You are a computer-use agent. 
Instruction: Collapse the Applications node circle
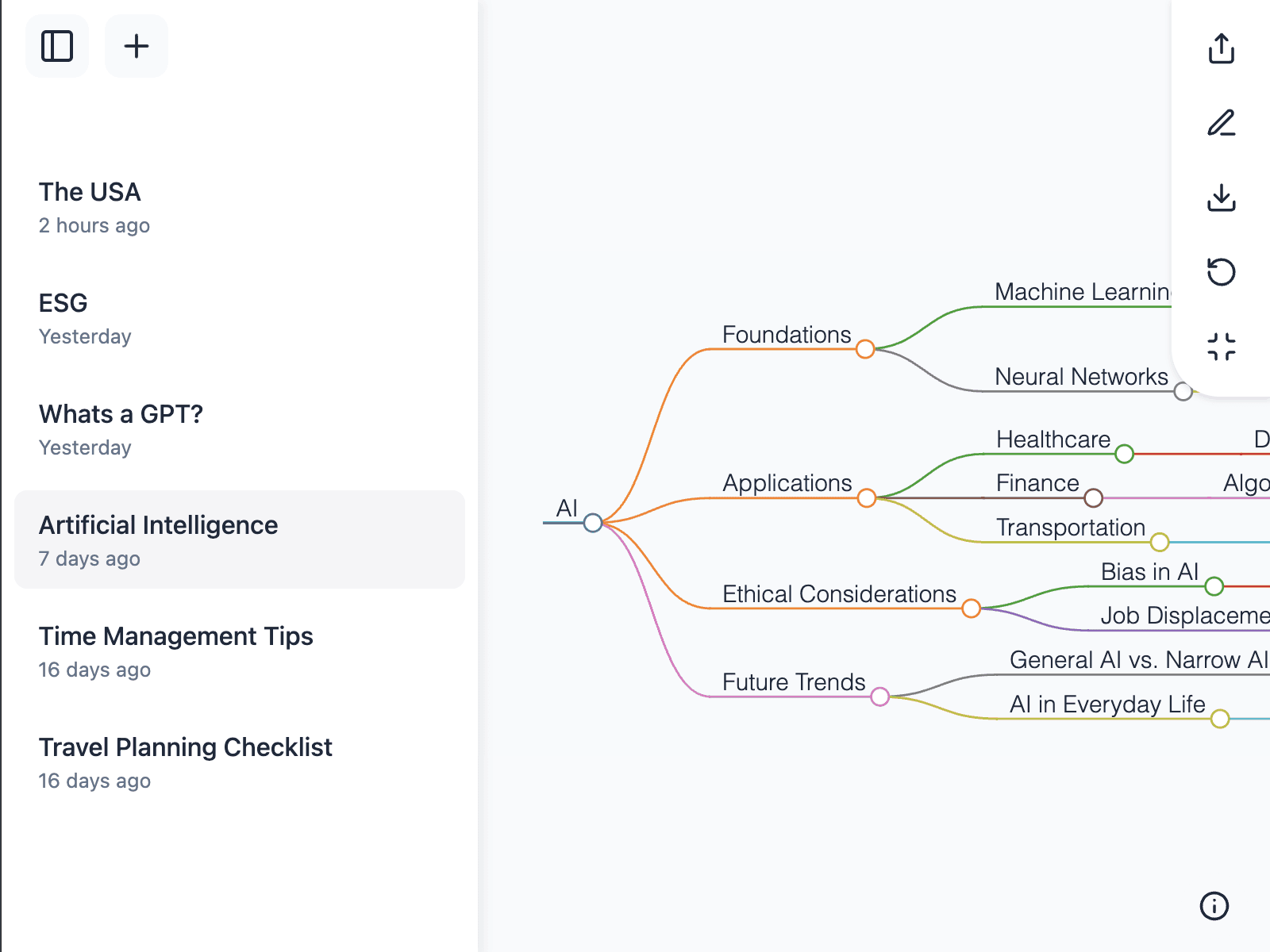point(866,498)
